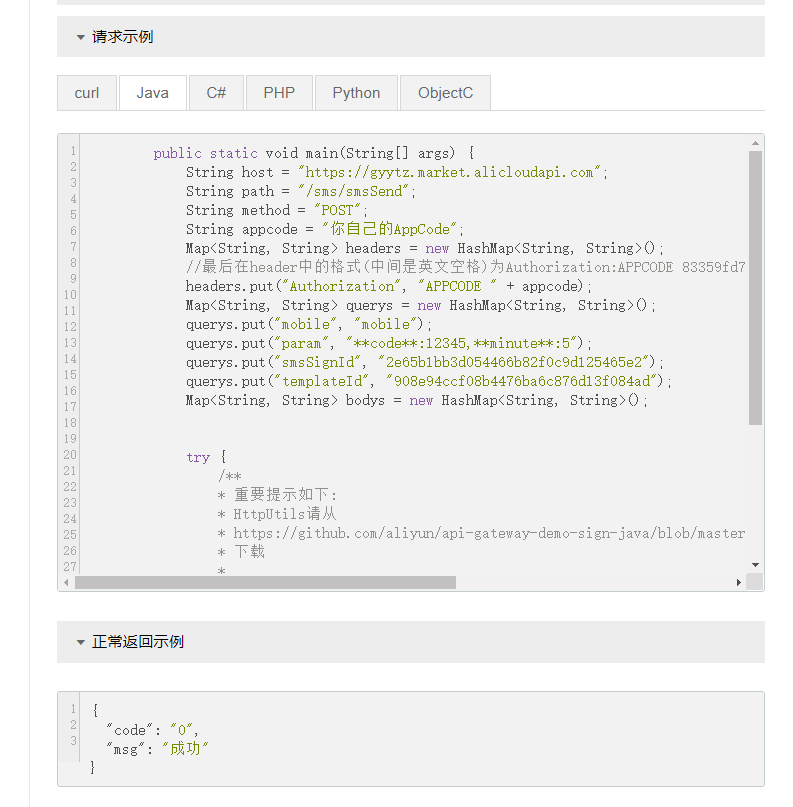
Task: Switch to the curl tab
Action: pos(86,93)
